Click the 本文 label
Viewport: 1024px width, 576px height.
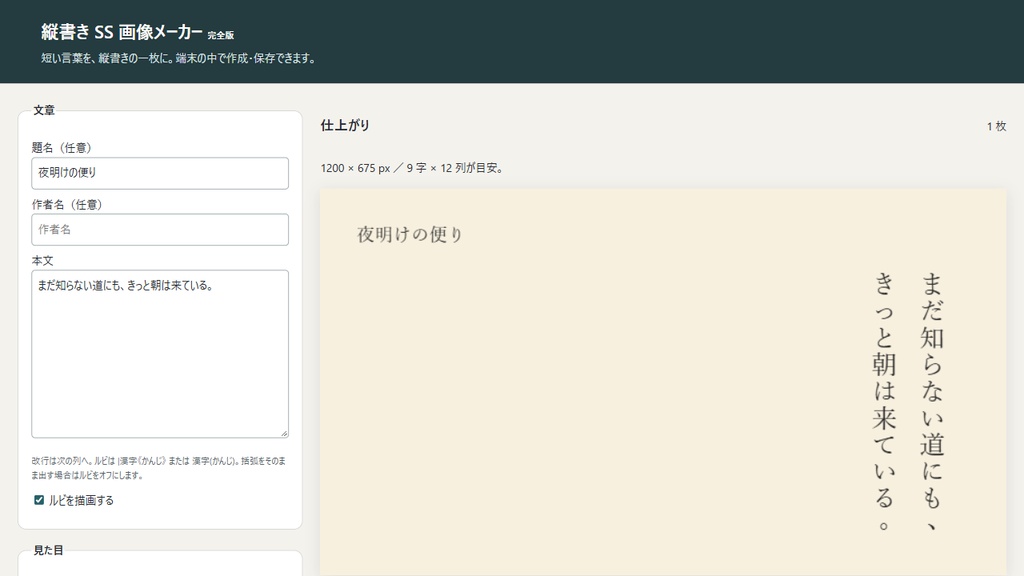click(42, 261)
